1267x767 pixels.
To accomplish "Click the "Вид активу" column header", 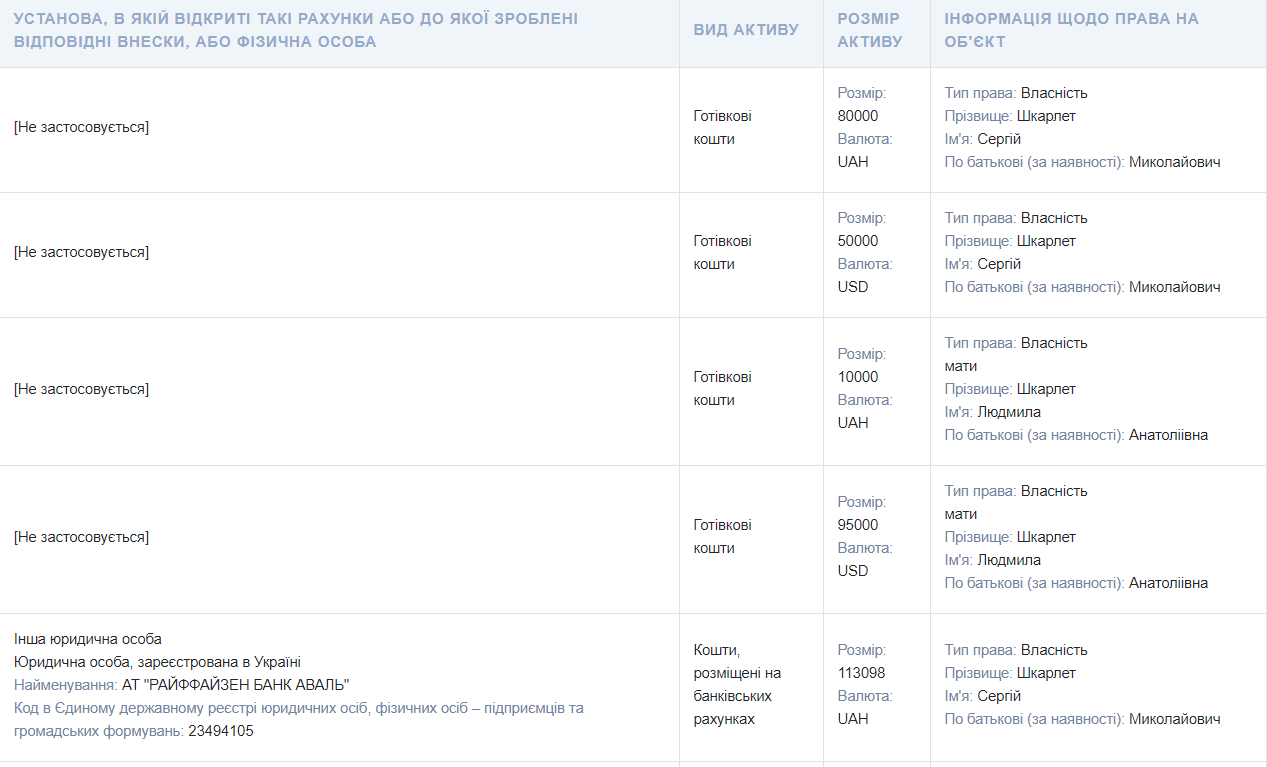I will pyautogui.click(x=746, y=30).
